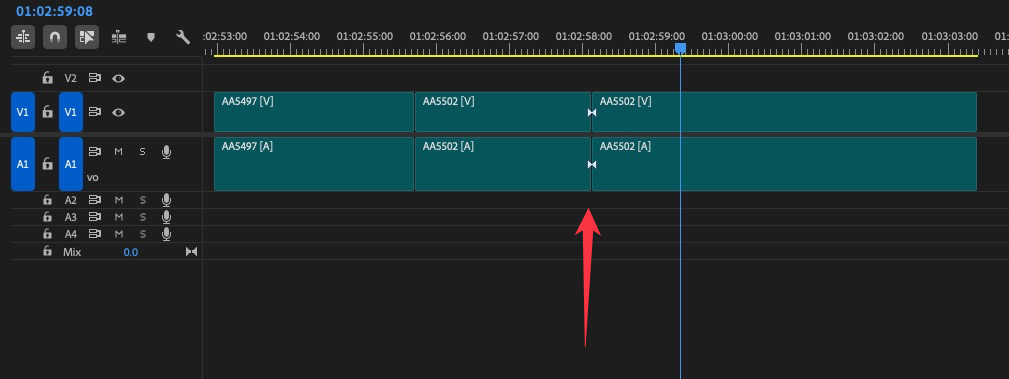Toggle Linked Selection button

tap(86, 37)
